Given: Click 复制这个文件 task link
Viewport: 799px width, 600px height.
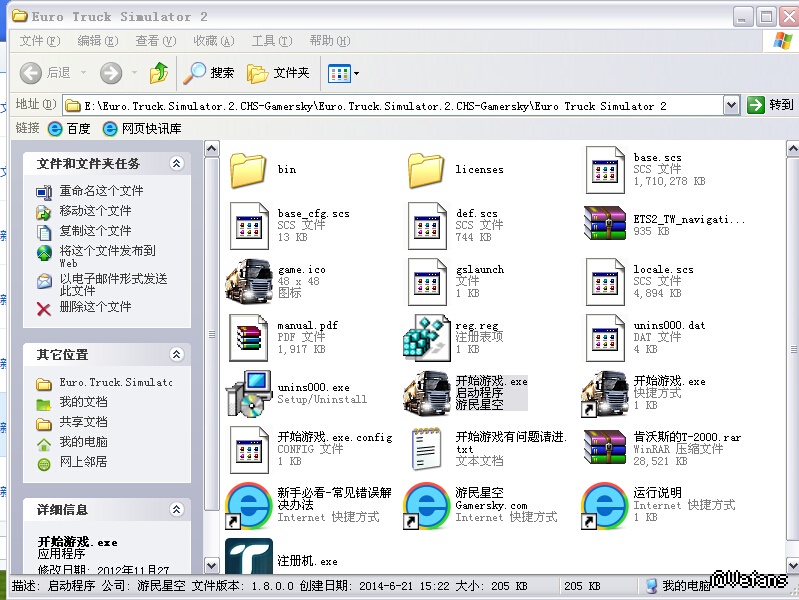Looking at the screenshot, I should click(x=95, y=230).
